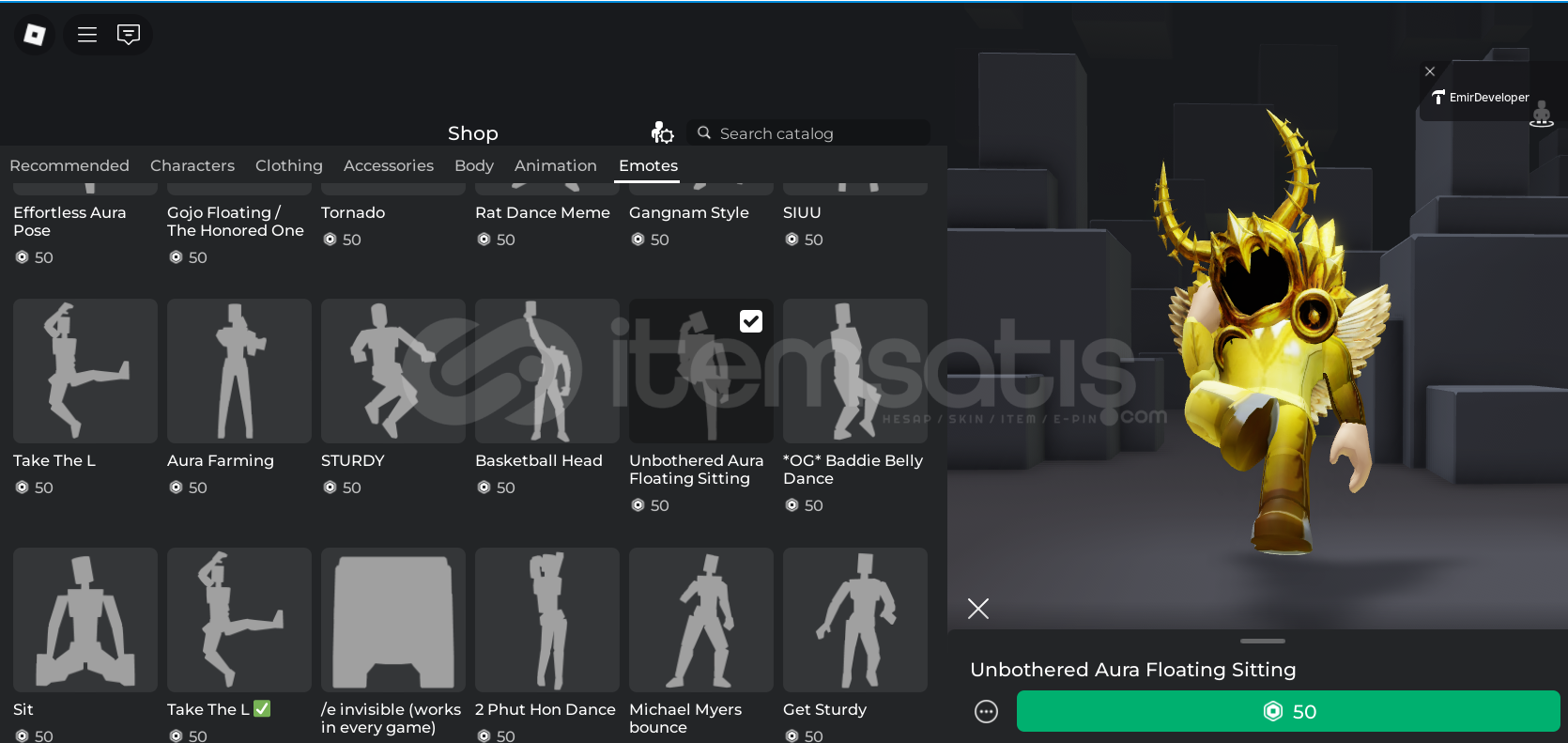This screenshot has height=743, width=1568.
Task: Select the Basketball Head emote thumbnail
Action: coord(547,371)
